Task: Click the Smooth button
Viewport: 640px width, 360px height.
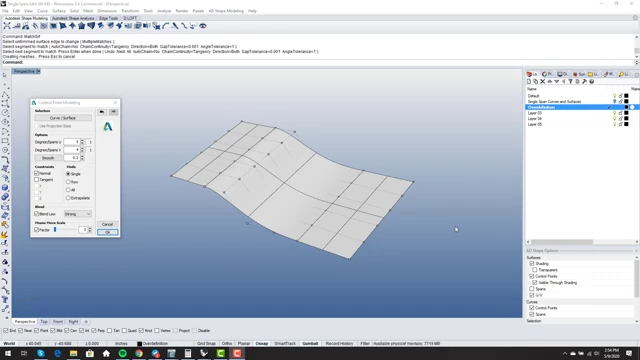Action: click(48, 158)
